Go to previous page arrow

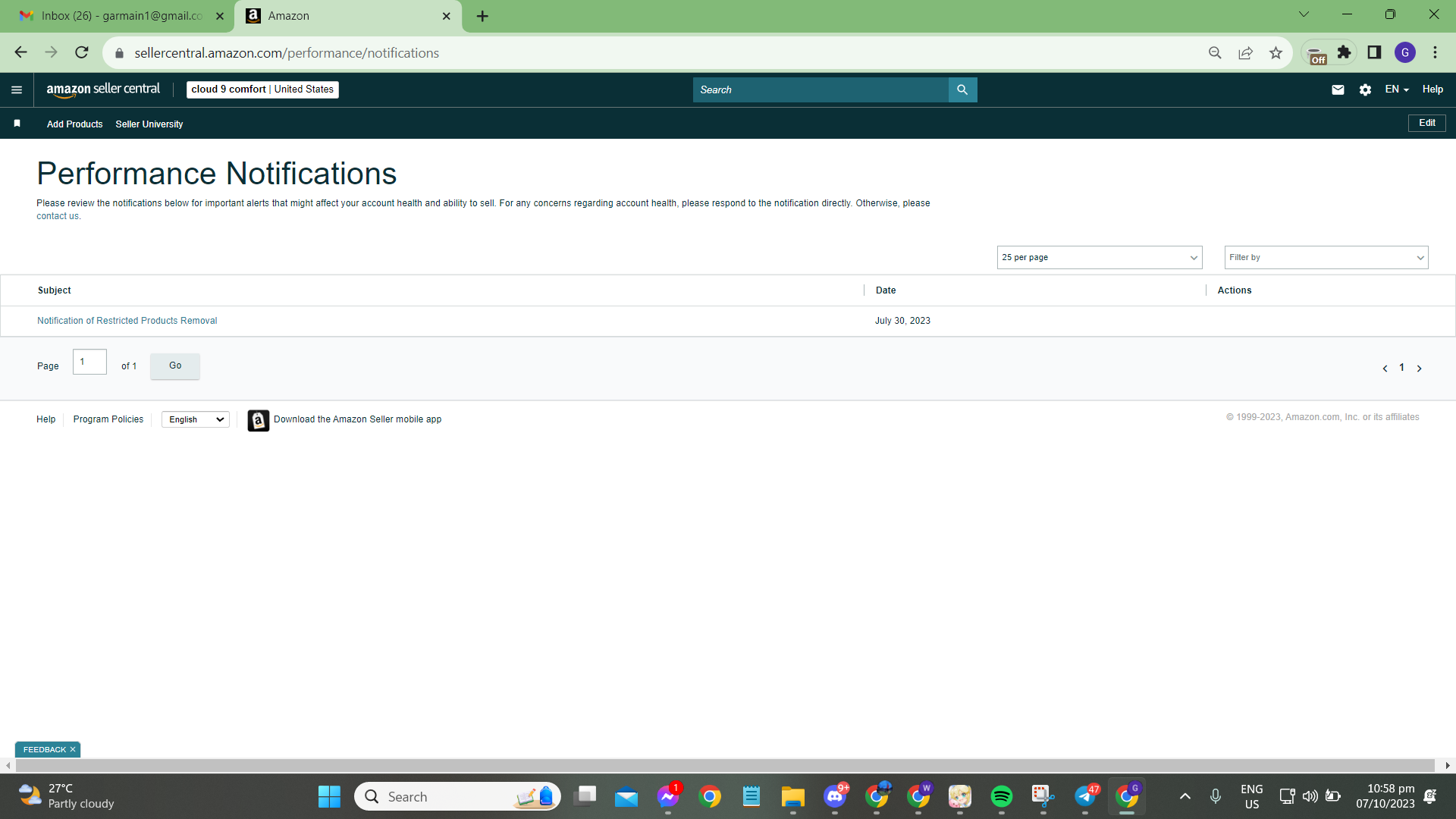[x=1385, y=369]
